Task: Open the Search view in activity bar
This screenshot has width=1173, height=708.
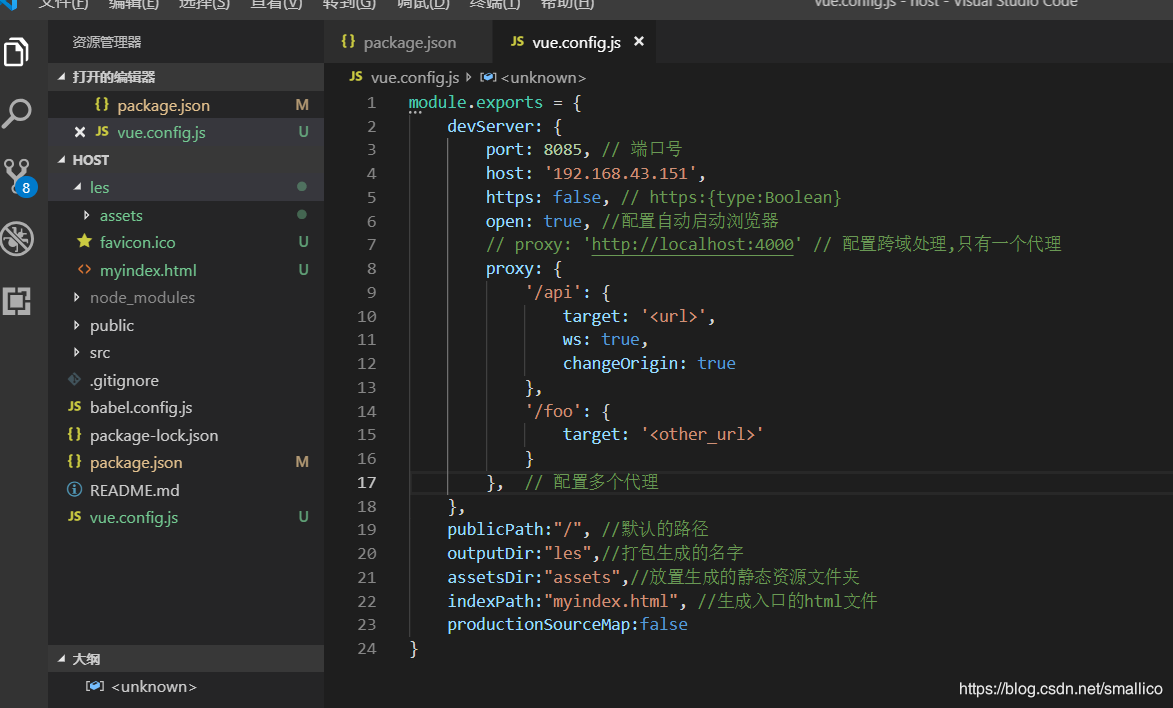Action: tap(16, 114)
